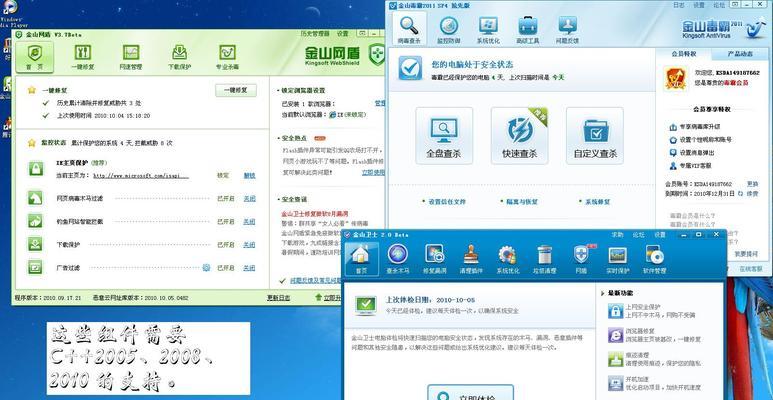Open red 金山卫士修复微软9月漏洞 news link
The height and width of the screenshot is (400, 773).
pyautogui.click(x=315, y=214)
